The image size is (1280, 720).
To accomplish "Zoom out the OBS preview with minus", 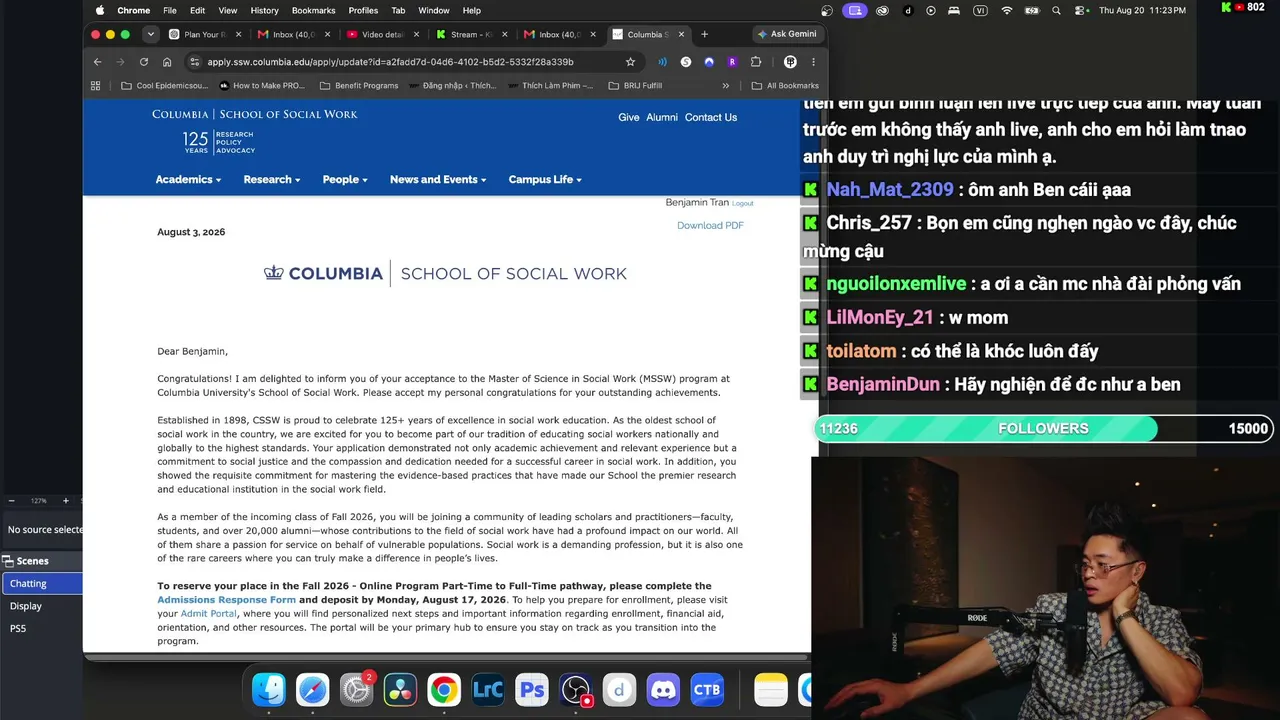I will coord(11,500).
